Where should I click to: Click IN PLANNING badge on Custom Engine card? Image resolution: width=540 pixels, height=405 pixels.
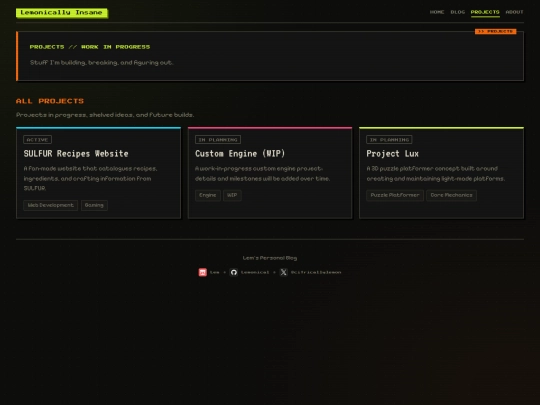218,139
